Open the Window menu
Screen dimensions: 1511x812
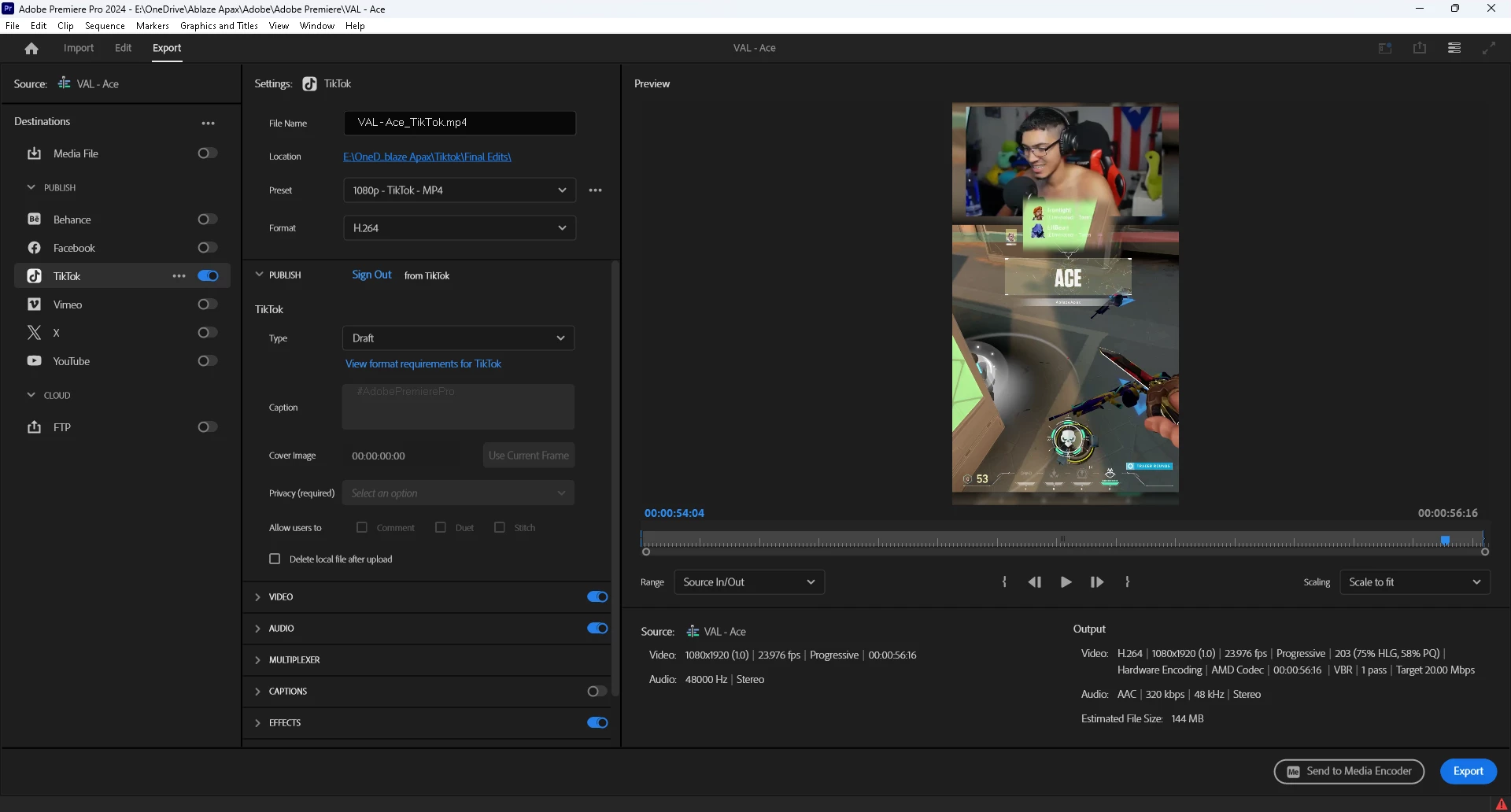pos(316,26)
